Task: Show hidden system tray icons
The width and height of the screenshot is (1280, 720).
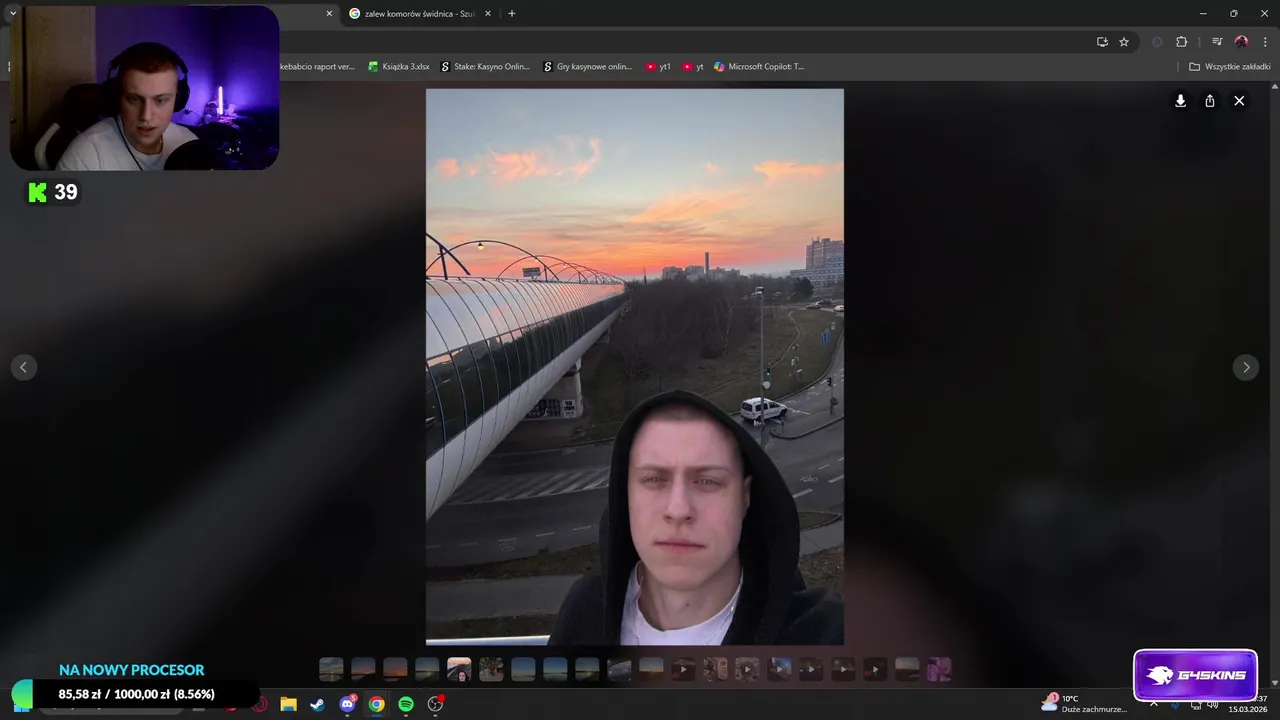Action: pos(1153,704)
